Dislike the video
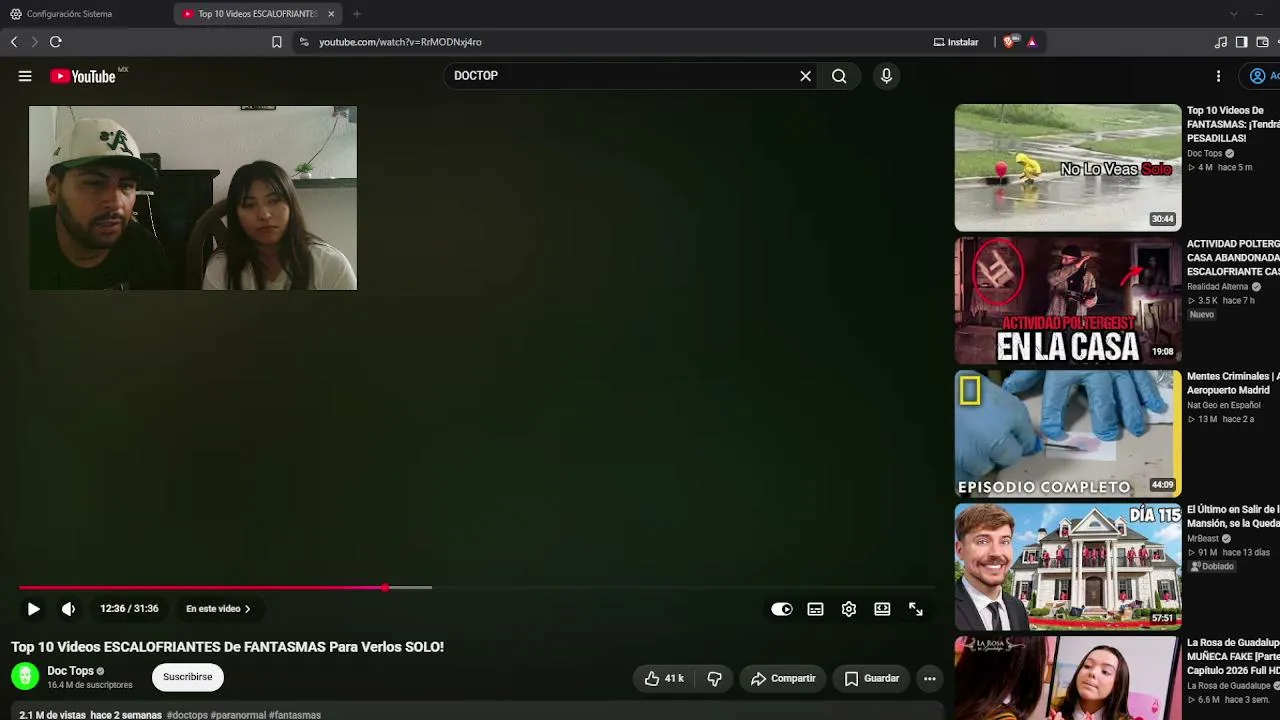This screenshot has height=720, width=1280. tap(714, 678)
